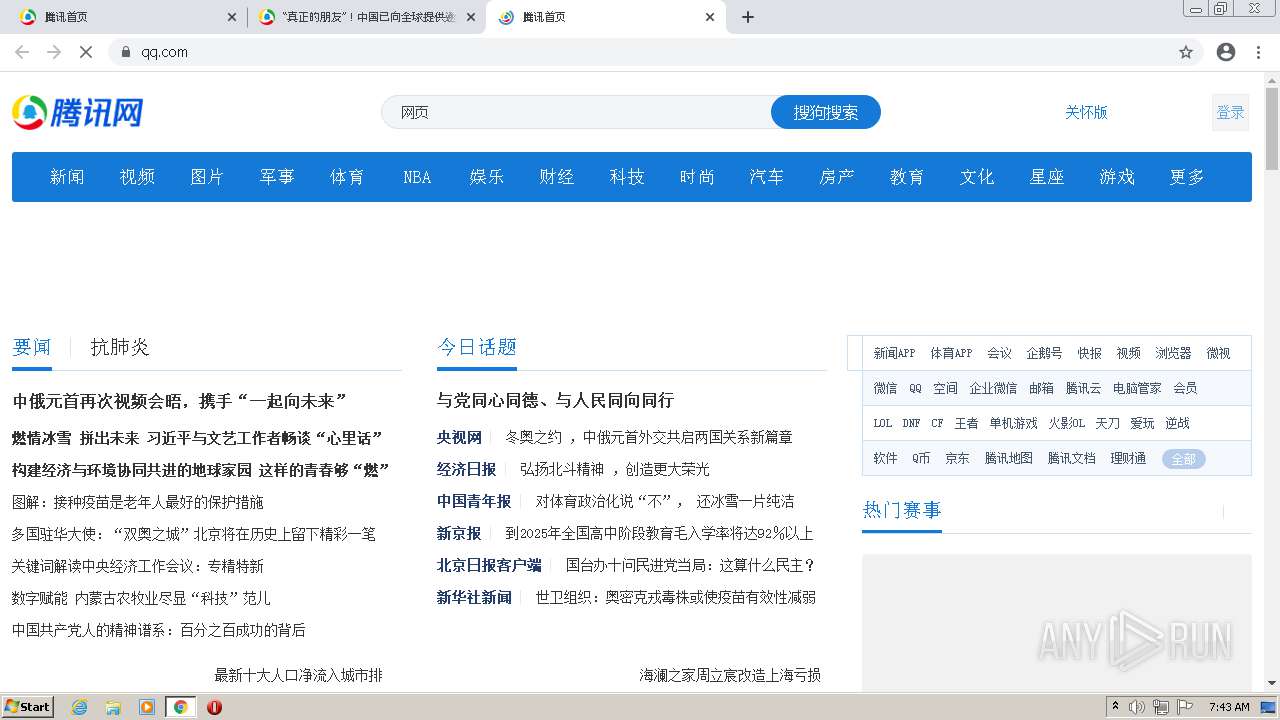Open Windows Start menu
Viewport: 1280px width, 720px height.
pyautogui.click(x=27, y=707)
